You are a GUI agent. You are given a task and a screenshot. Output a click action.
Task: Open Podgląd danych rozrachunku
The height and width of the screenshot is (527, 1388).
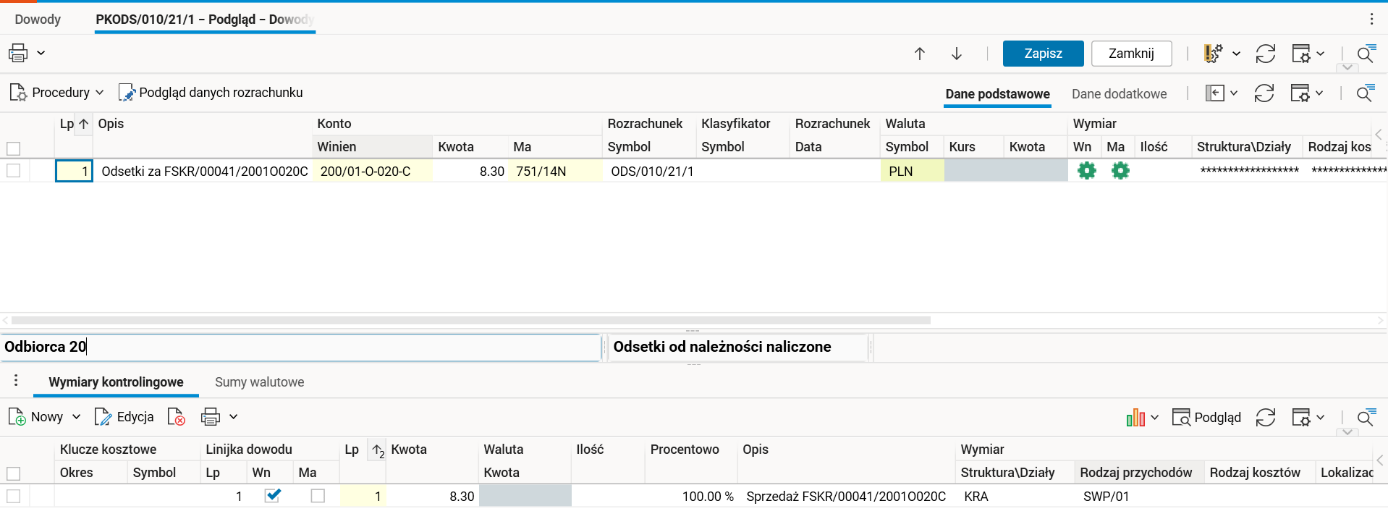pos(211,93)
